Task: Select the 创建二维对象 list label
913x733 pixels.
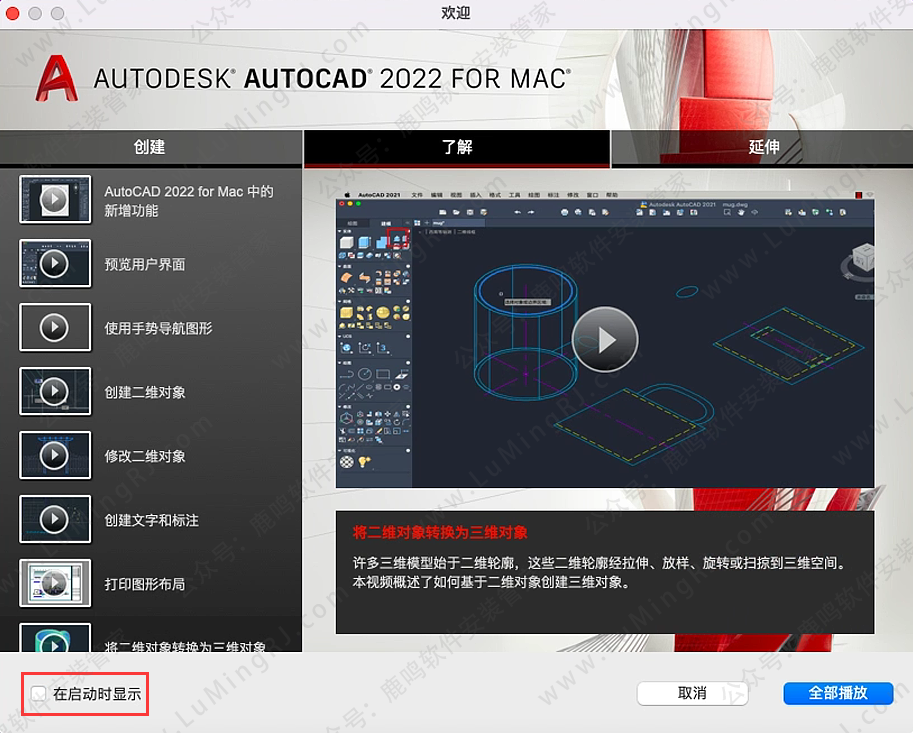Action: (145, 392)
